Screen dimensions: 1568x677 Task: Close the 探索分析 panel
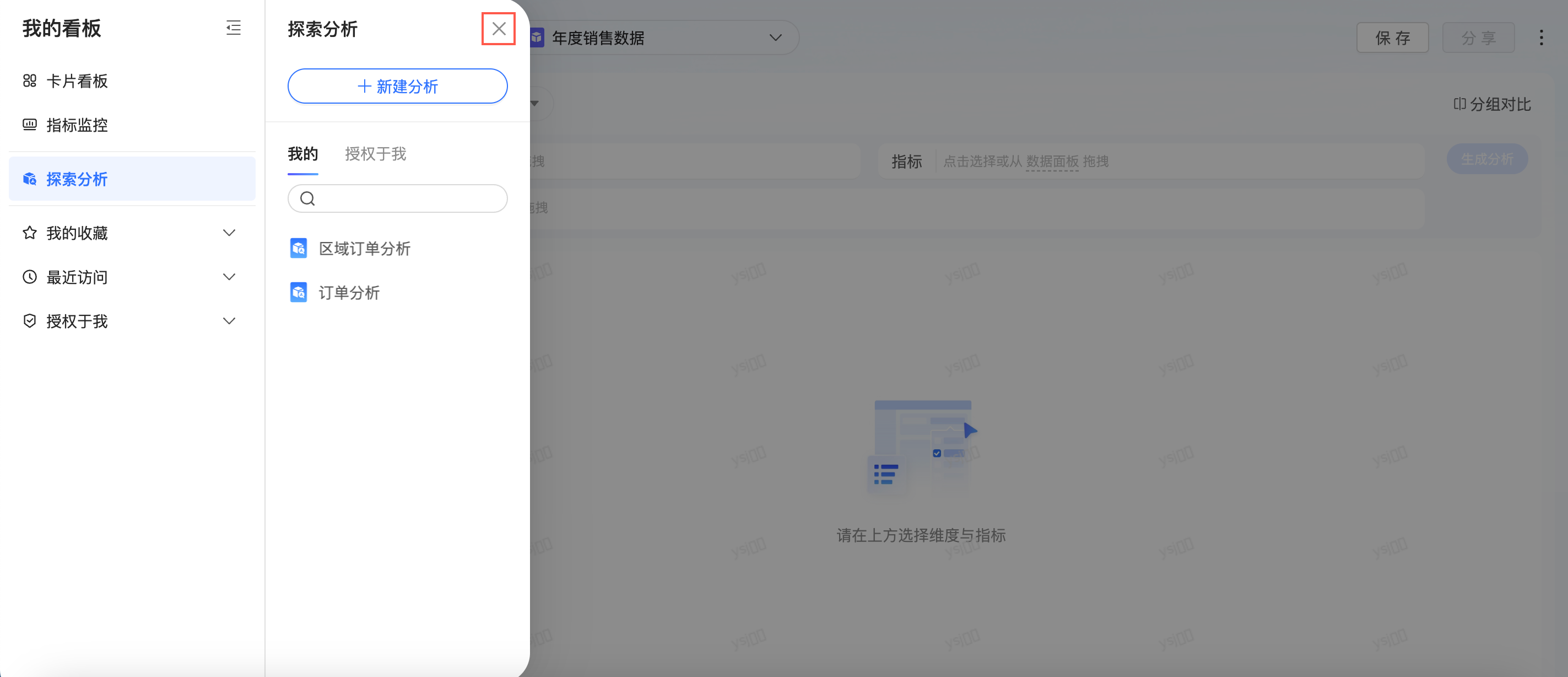click(x=499, y=29)
